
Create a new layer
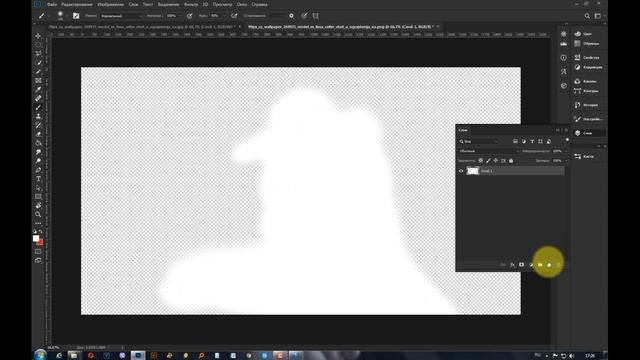549,265
